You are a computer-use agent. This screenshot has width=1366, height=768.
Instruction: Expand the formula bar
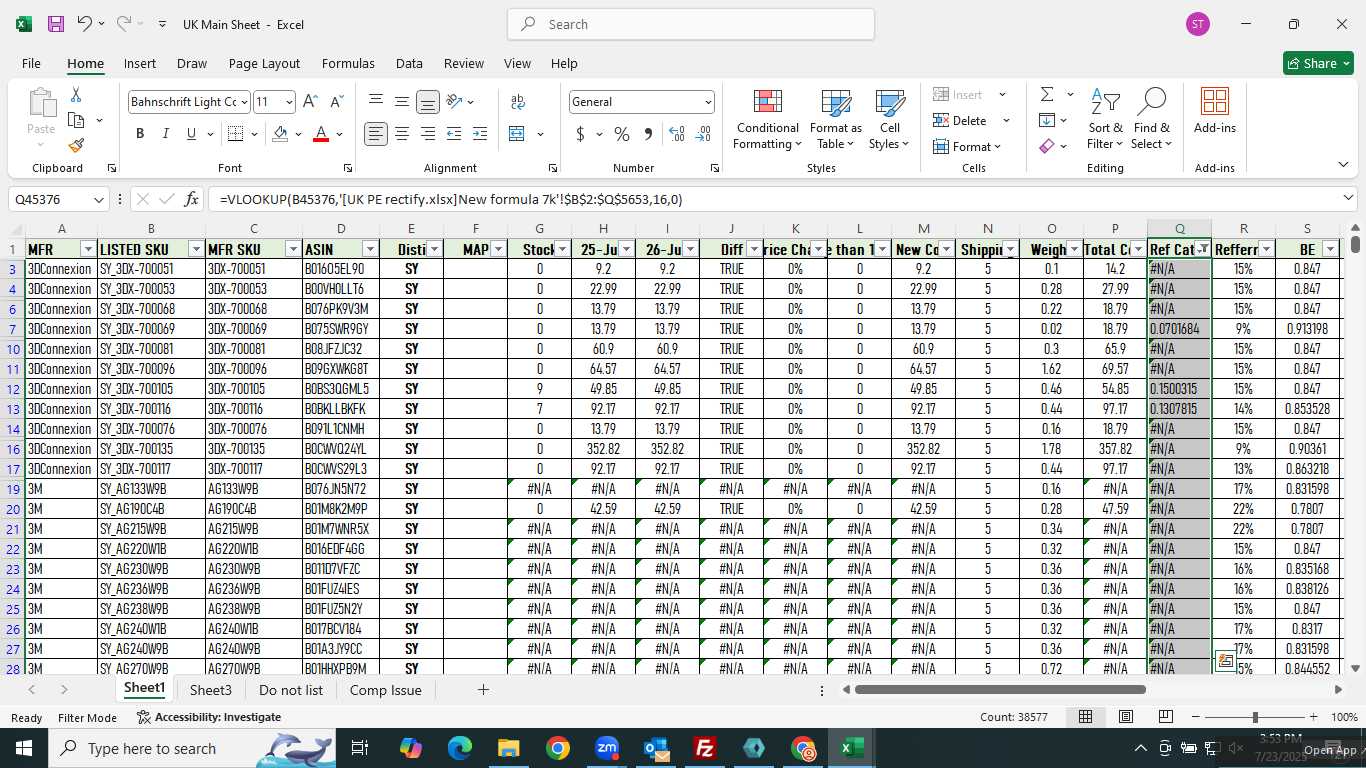coord(1348,198)
